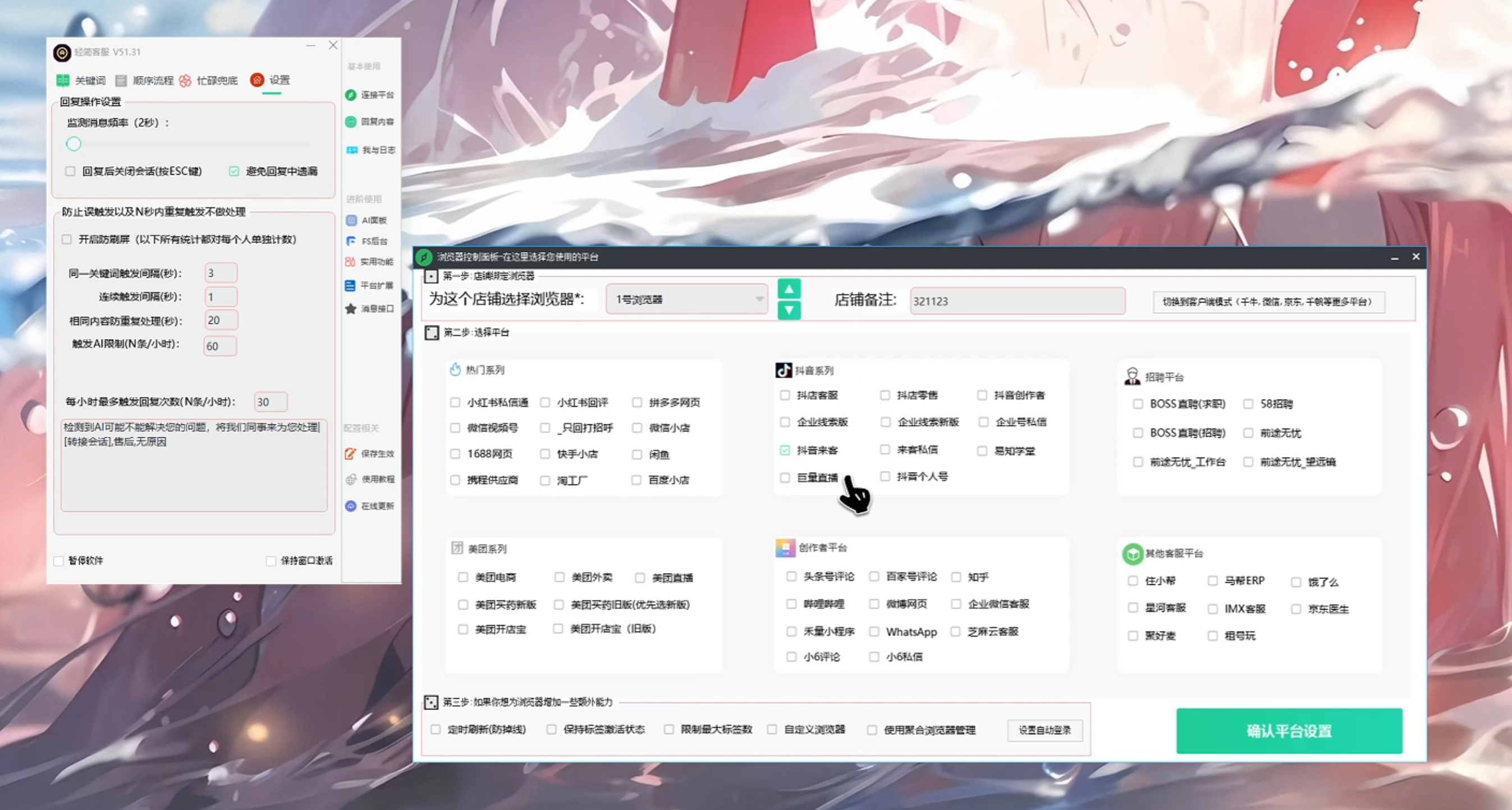Viewport: 1512px width, 810px height.
Task: Open the 实用功能 utilities panel
Action: click(370, 262)
